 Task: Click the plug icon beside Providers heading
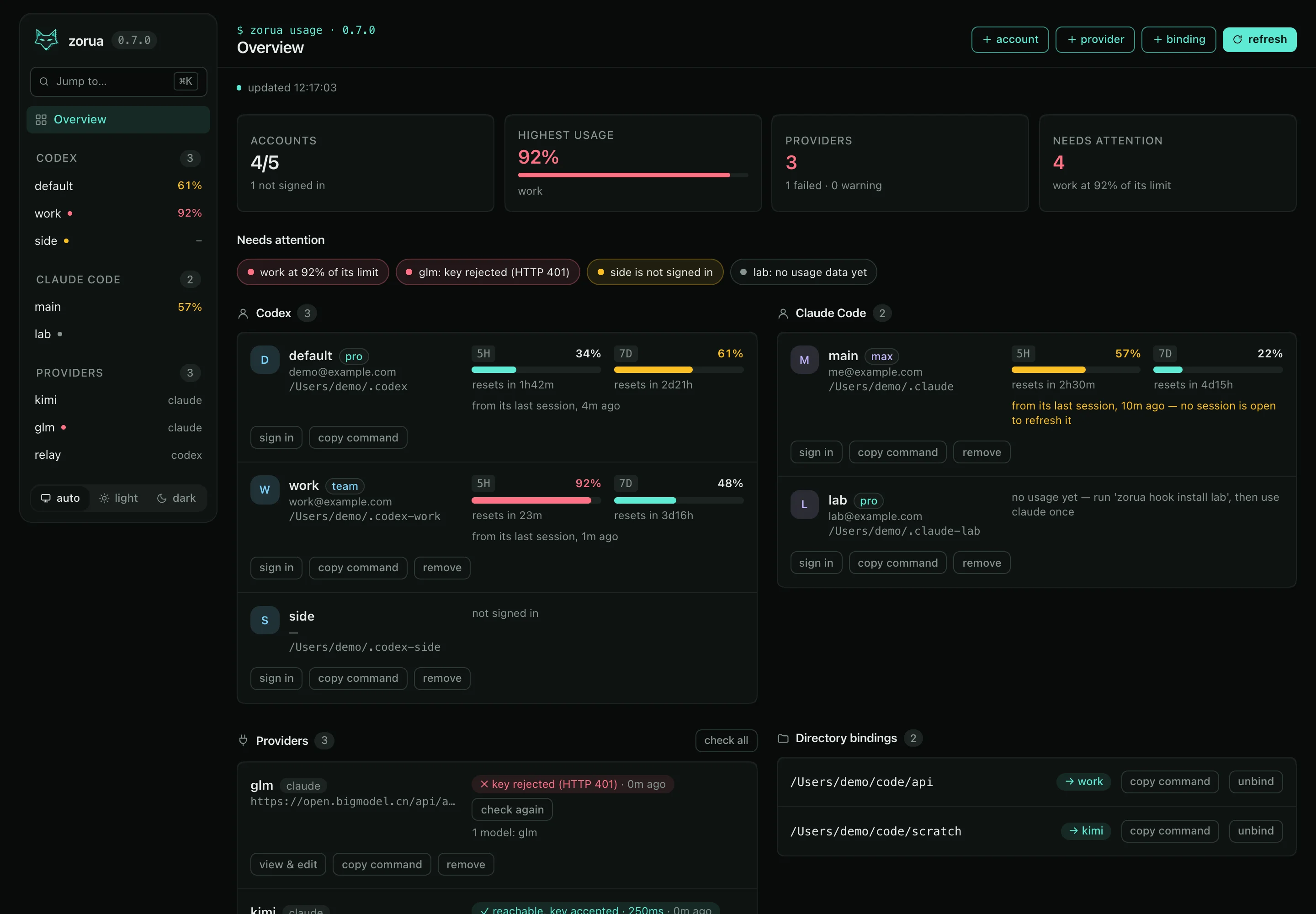click(x=243, y=740)
